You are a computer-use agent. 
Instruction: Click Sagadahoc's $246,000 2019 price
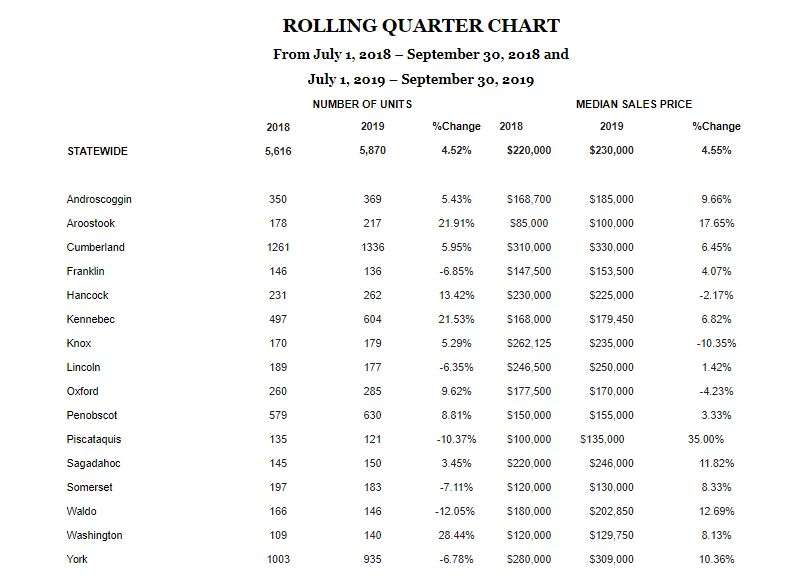point(611,463)
